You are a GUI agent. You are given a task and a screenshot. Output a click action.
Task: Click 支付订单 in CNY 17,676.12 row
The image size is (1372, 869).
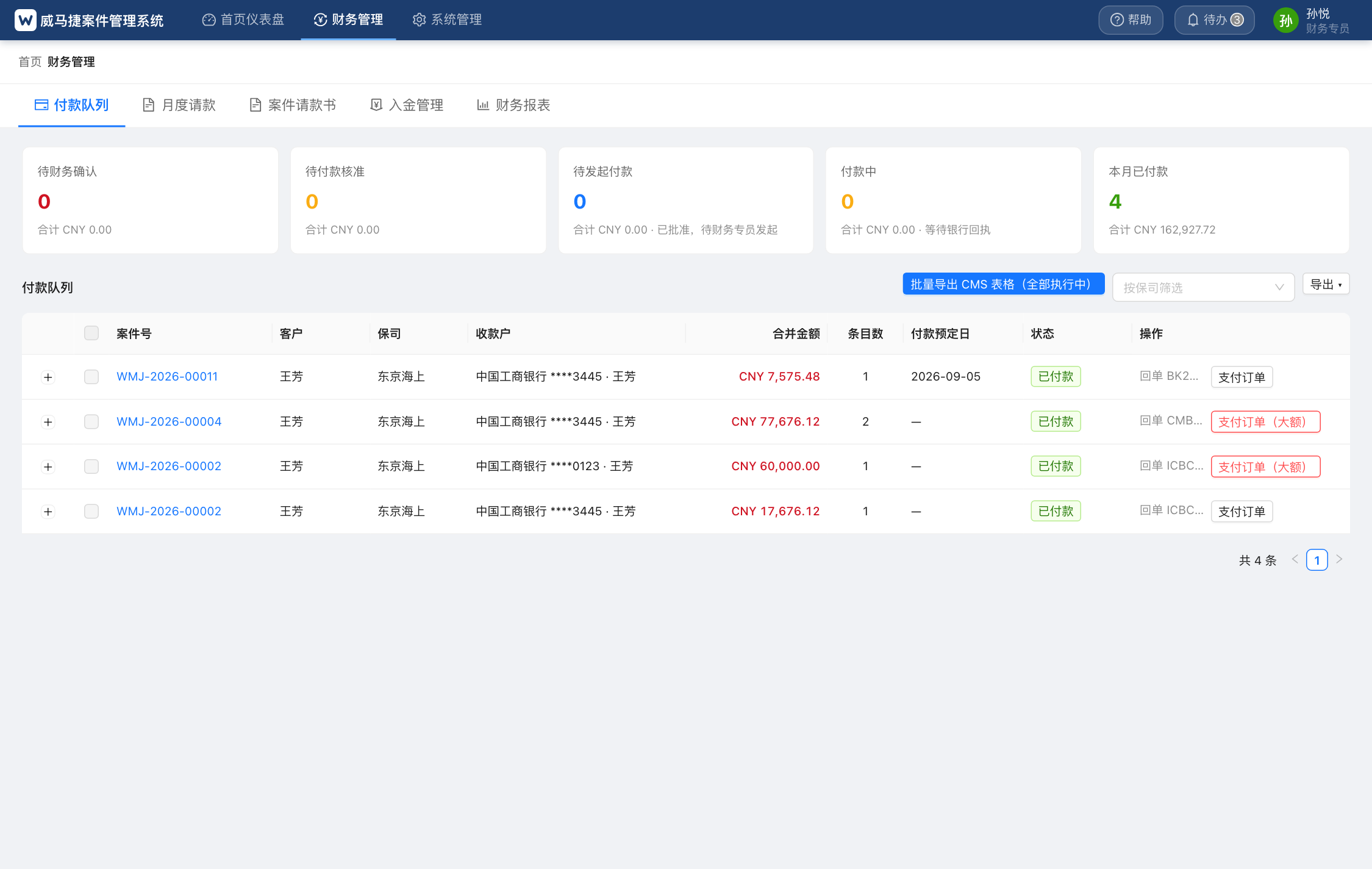1242,511
